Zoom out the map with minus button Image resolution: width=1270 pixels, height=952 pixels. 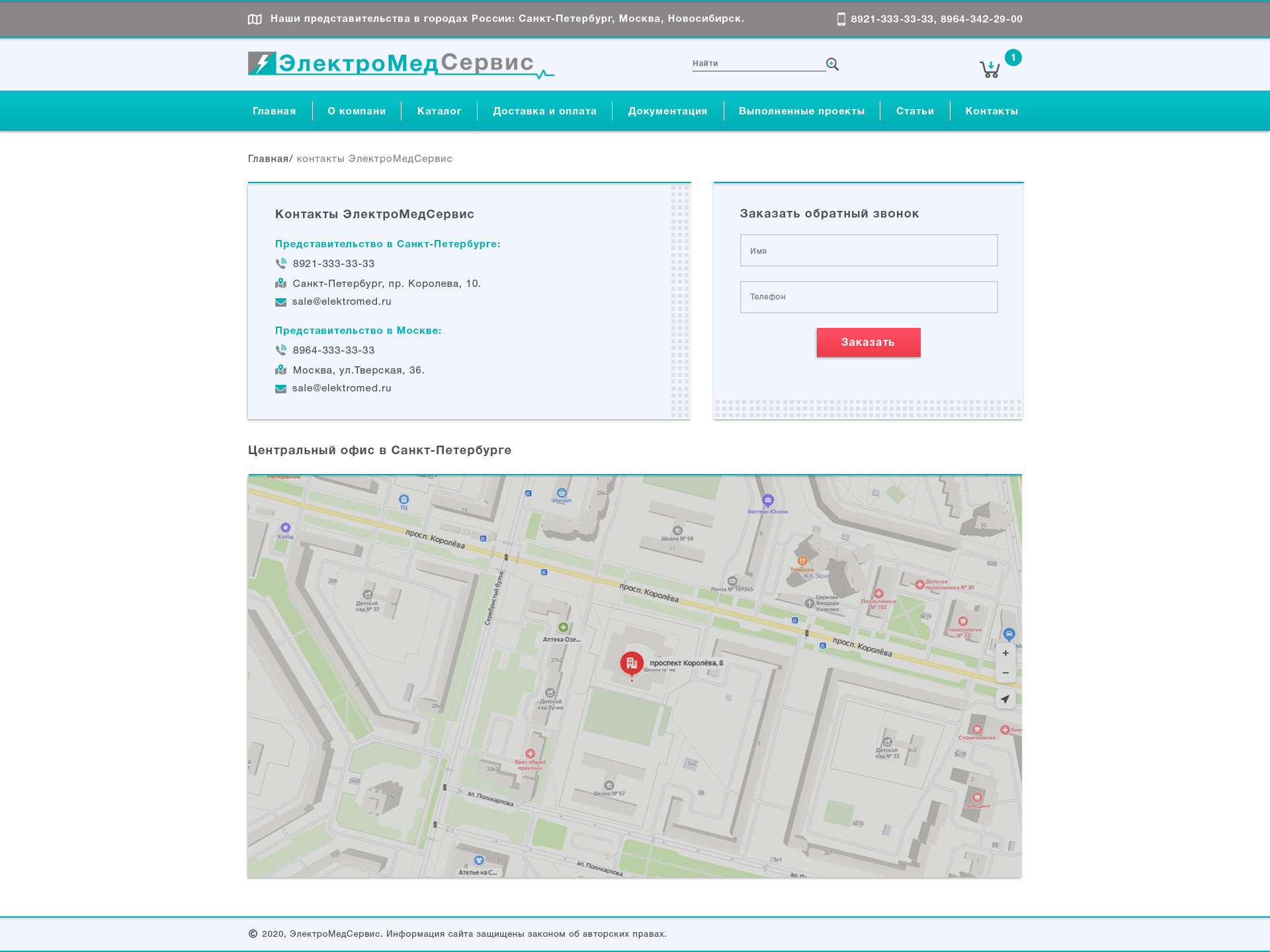click(x=1005, y=673)
